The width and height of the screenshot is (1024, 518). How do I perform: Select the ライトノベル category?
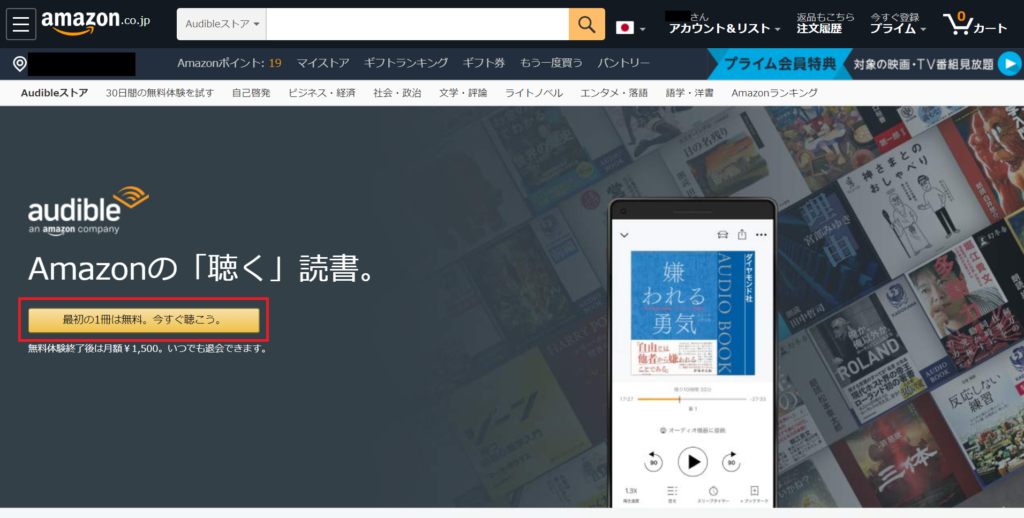534,93
